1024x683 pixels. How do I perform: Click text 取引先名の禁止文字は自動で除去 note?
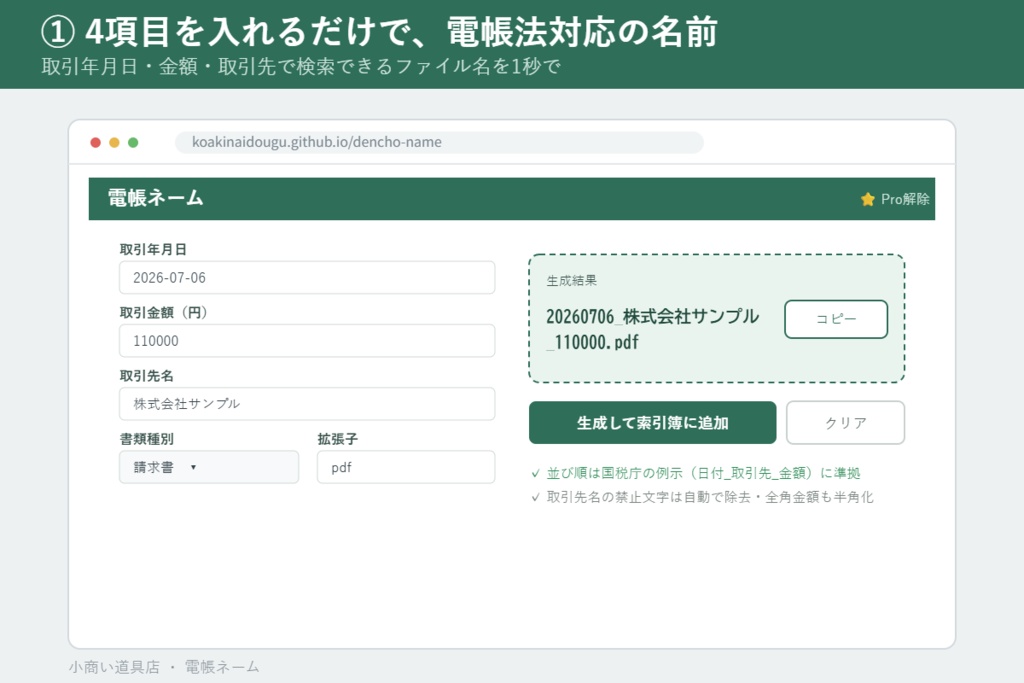710,497
